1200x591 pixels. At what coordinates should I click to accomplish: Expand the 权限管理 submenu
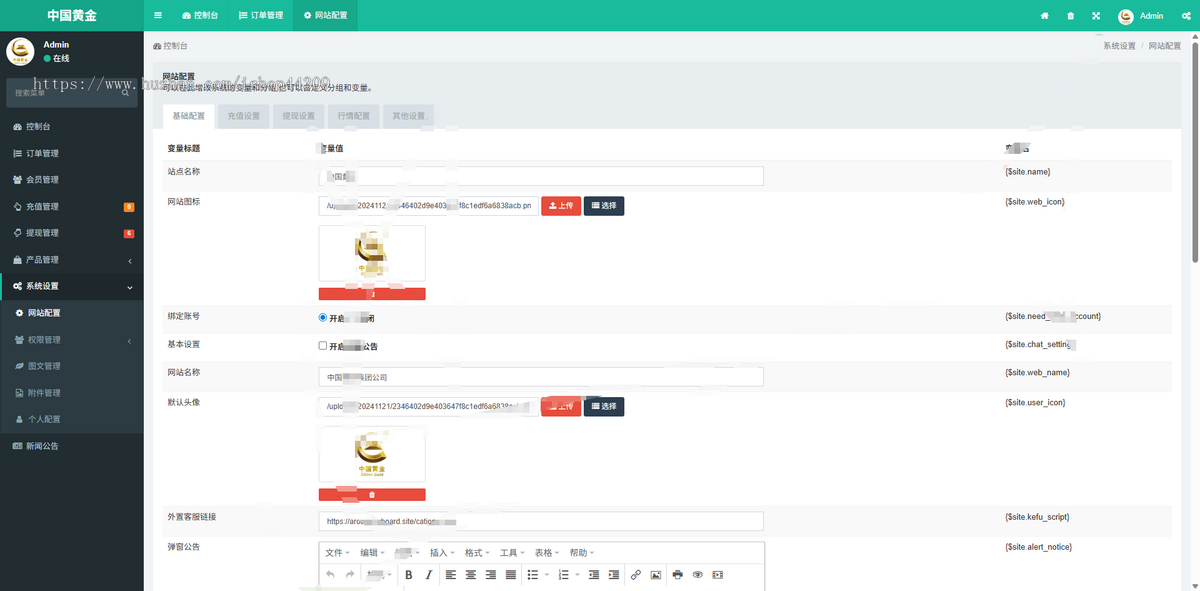point(71,340)
